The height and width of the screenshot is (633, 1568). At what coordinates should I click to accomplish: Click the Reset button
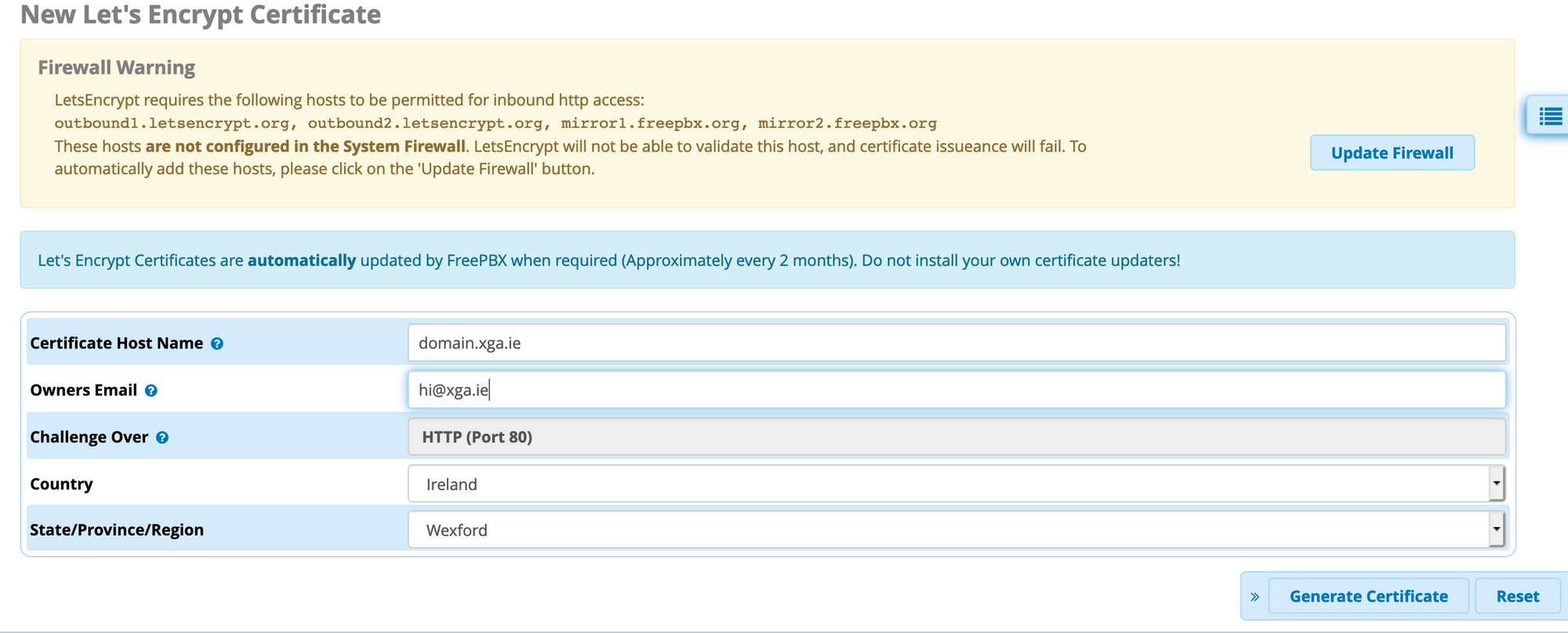click(x=1517, y=596)
